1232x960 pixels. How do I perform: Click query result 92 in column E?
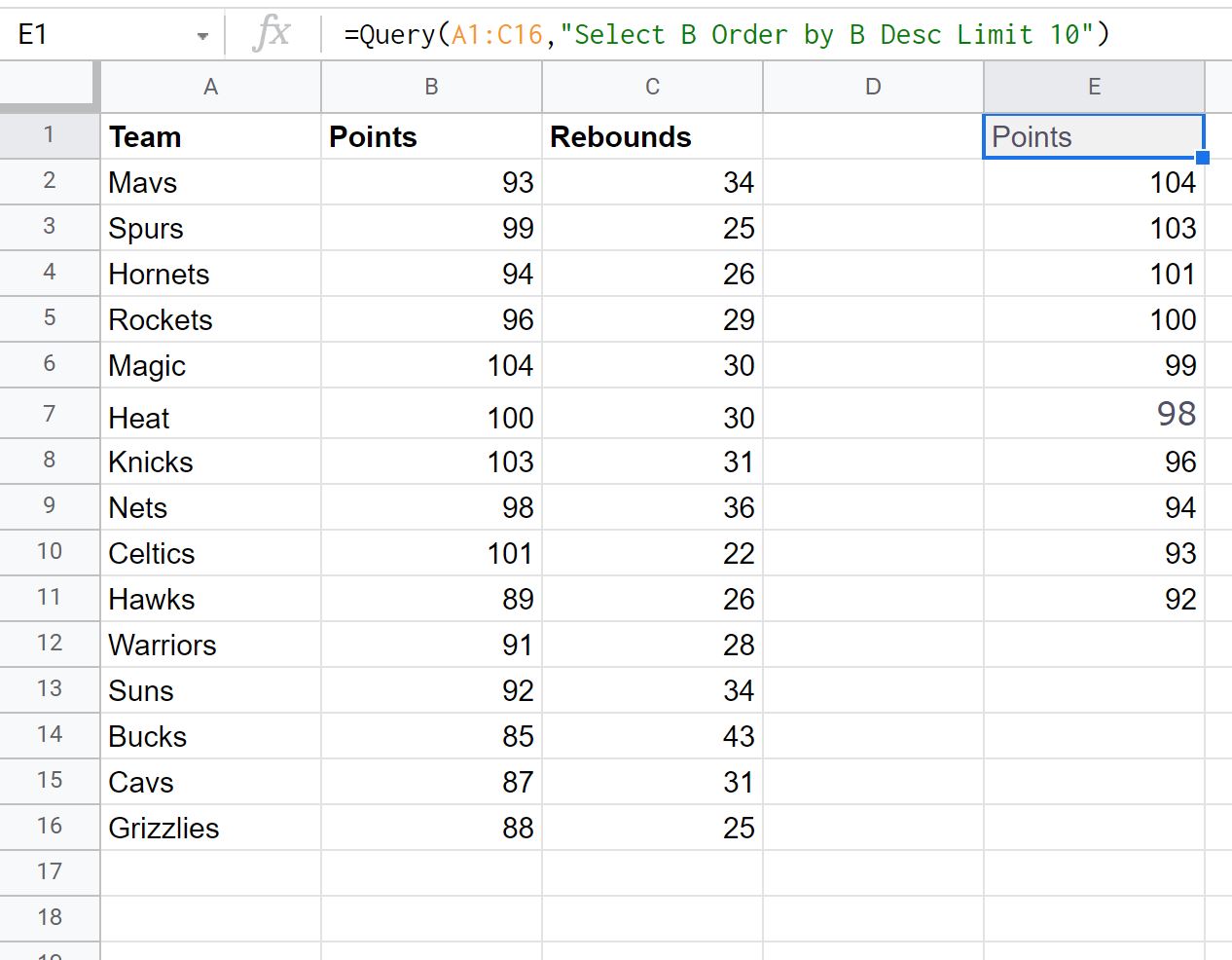click(1094, 599)
